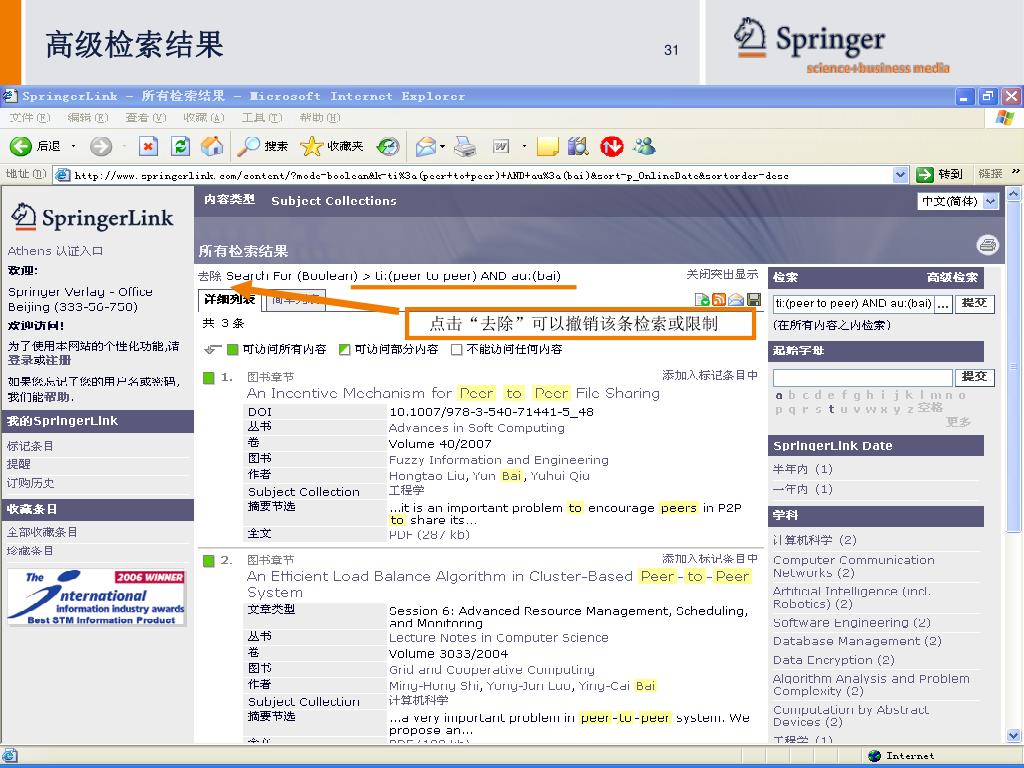1024x768 pixels.
Task: Toggle the partial-access half-green checkbox filter
Action: click(x=344, y=349)
